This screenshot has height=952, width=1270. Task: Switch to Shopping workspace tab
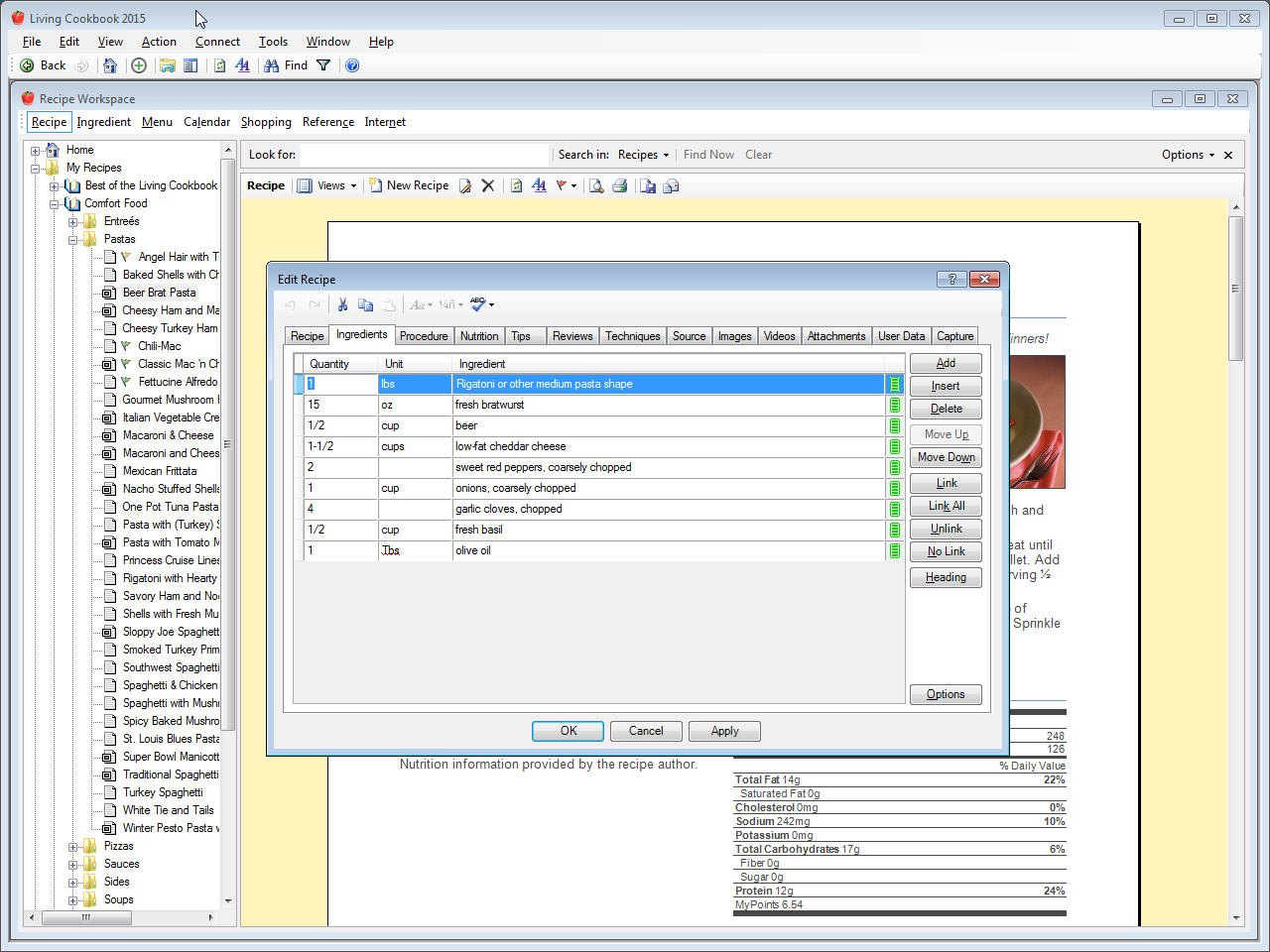click(266, 122)
